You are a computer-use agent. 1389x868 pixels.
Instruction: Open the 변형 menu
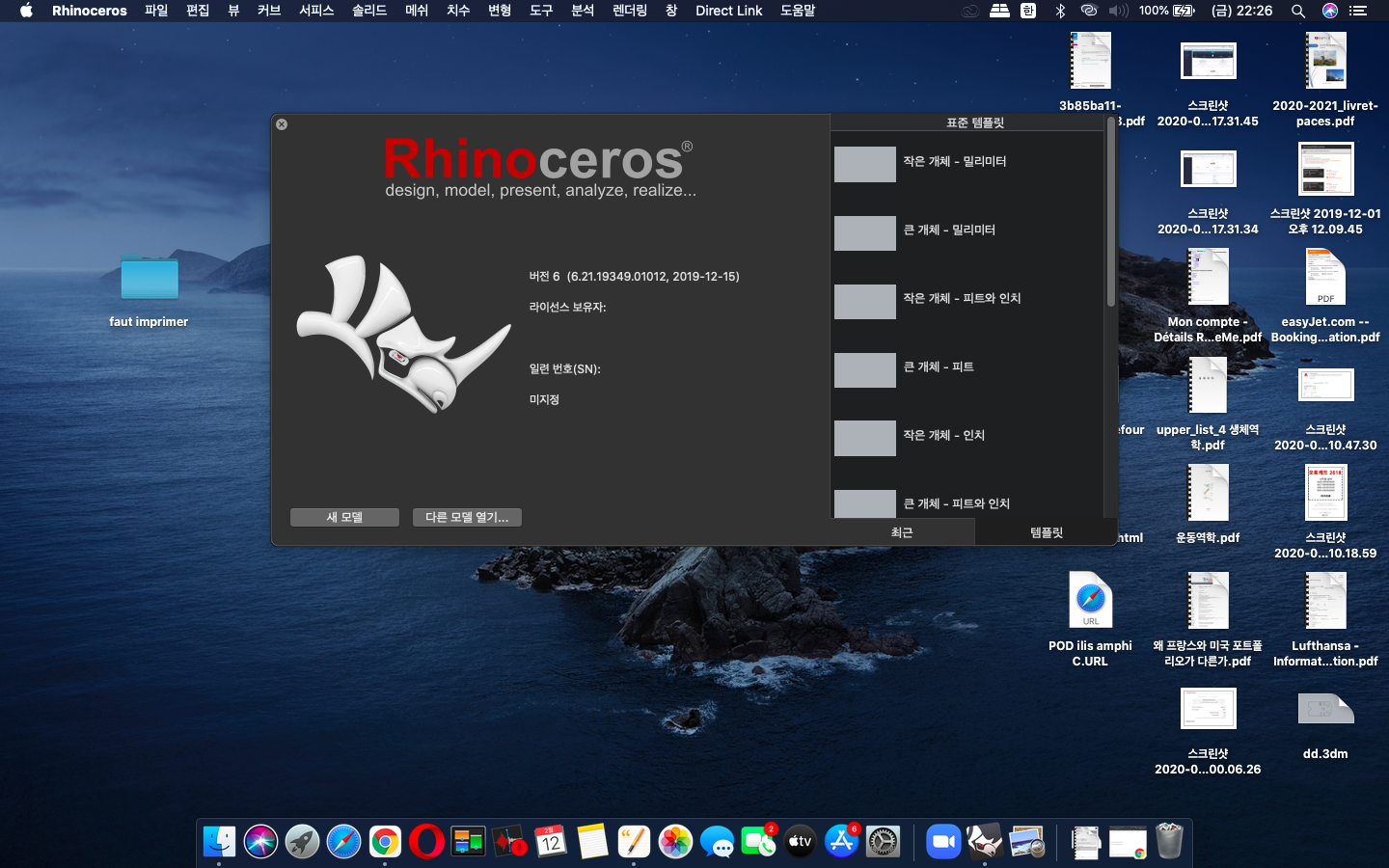pos(500,11)
